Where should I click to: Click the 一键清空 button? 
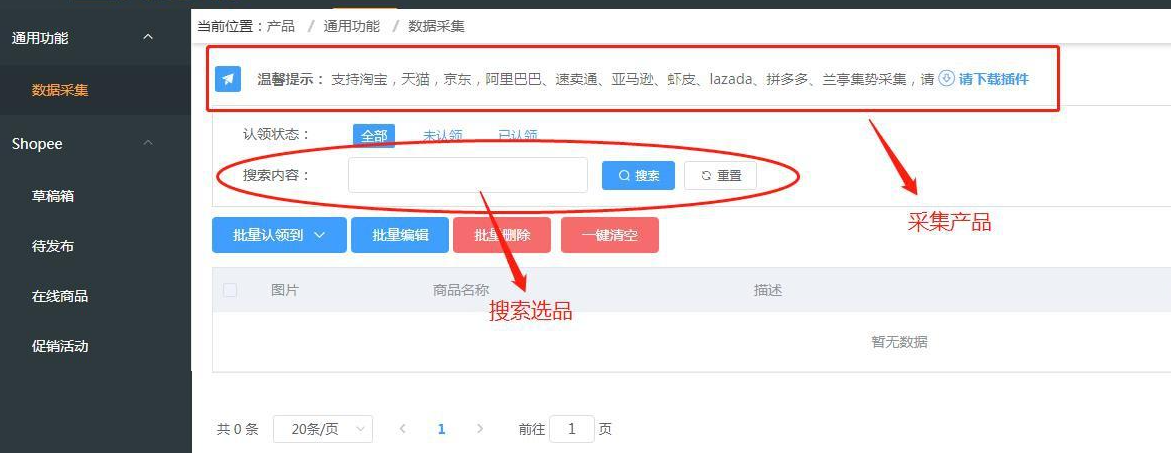610,235
